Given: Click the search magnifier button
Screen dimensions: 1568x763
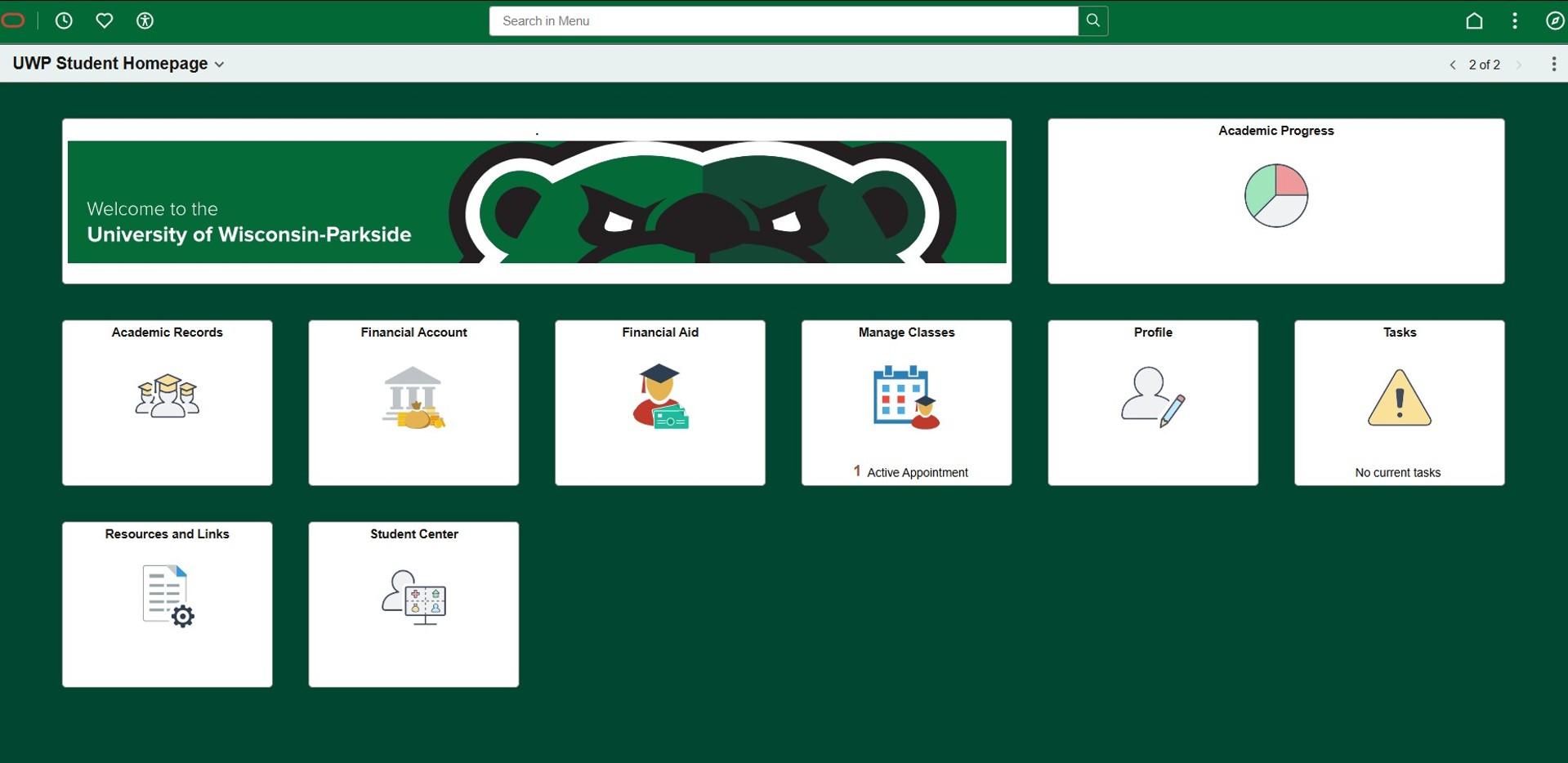Looking at the screenshot, I should 1092,20.
